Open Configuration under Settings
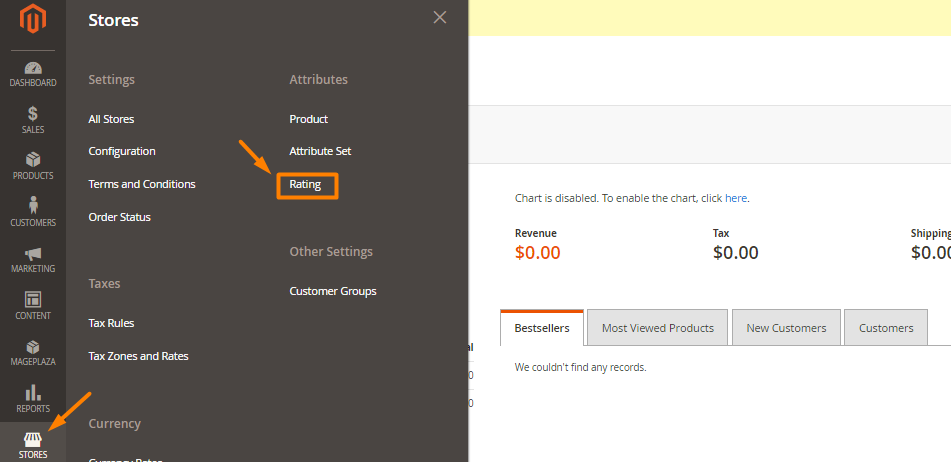The image size is (951, 462). [x=122, y=151]
